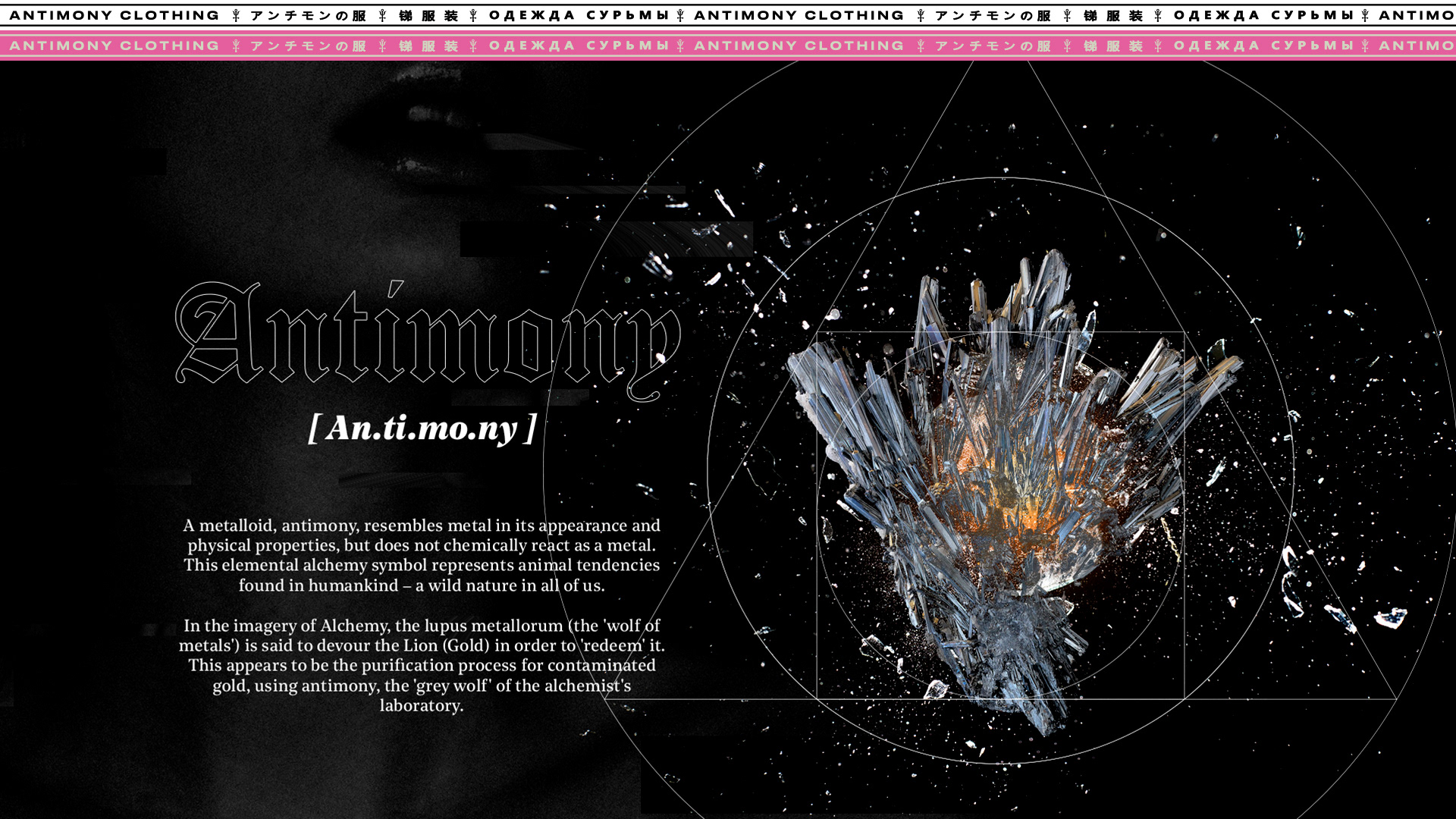The height and width of the screenshot is (819, 1456).
Task: Click leftmost 'ANTIMONY CLOTHING' in the pink banner
Action: 115,45
